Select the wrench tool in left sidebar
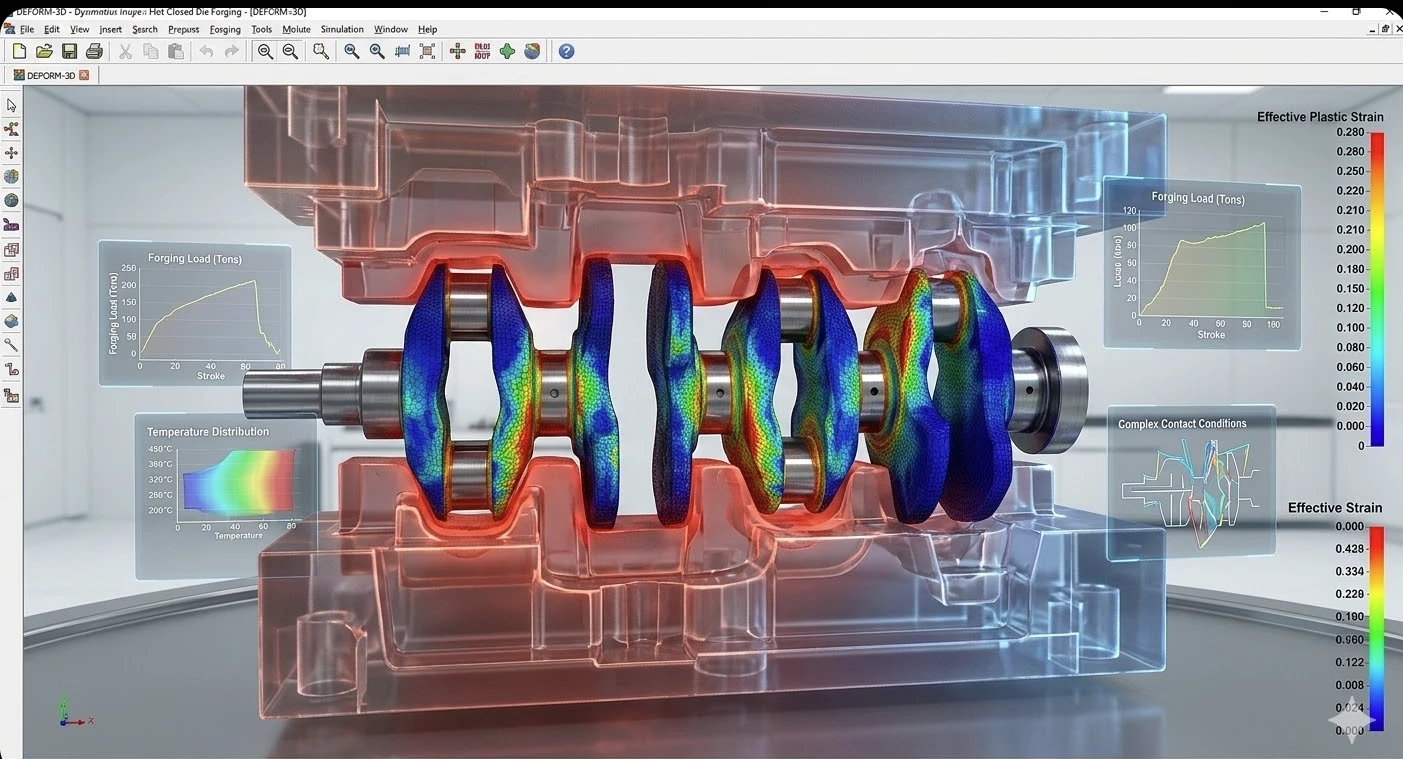The width and height of the screenshot is (1403, 759). pyautogui.click(x=12, y=345)
